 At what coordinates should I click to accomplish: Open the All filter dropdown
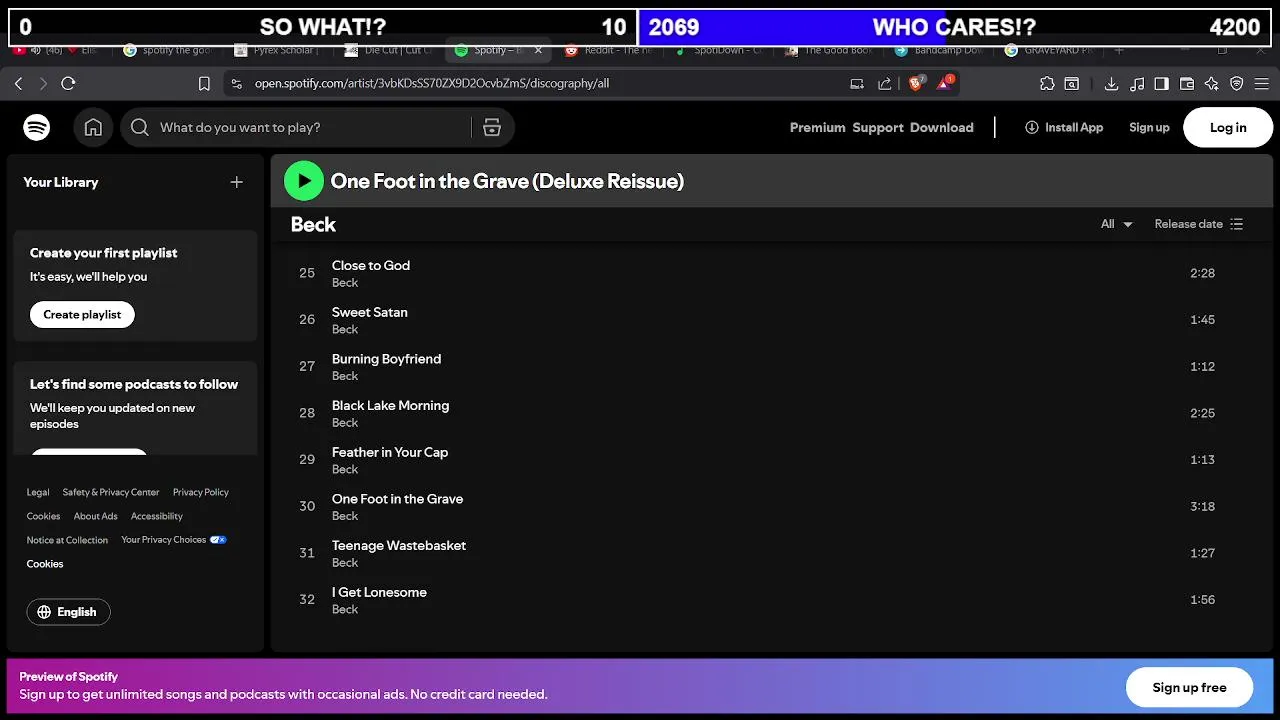pyautogui.click(x=1116, y=224)
